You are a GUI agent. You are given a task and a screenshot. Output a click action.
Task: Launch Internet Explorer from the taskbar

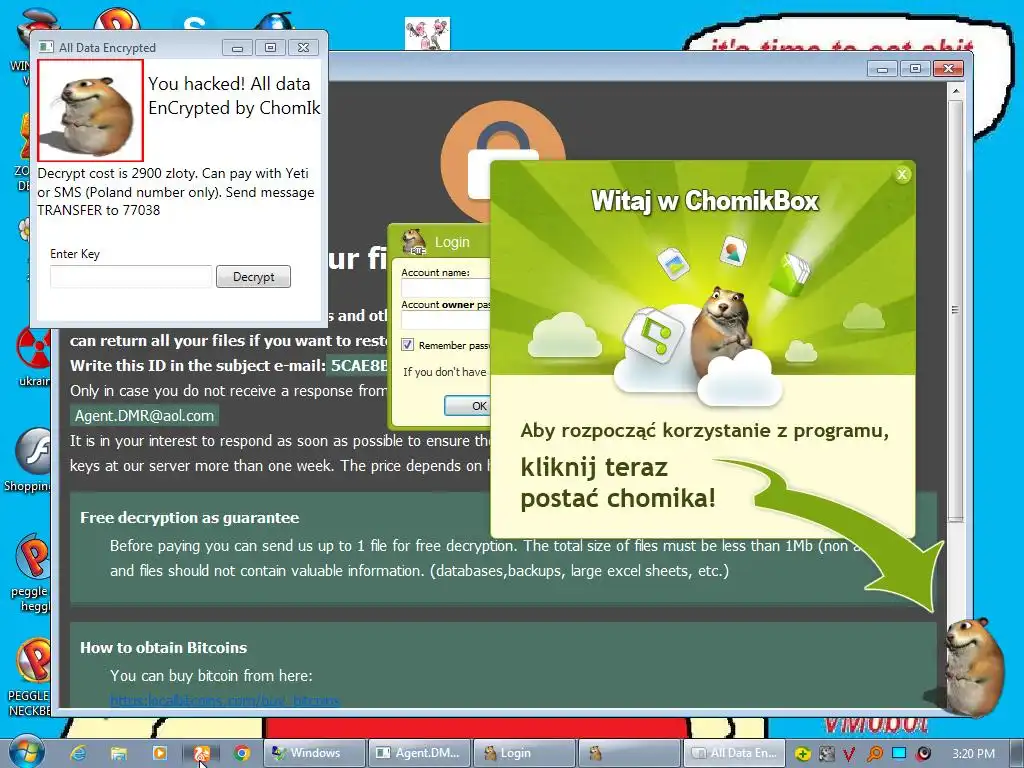78,753
